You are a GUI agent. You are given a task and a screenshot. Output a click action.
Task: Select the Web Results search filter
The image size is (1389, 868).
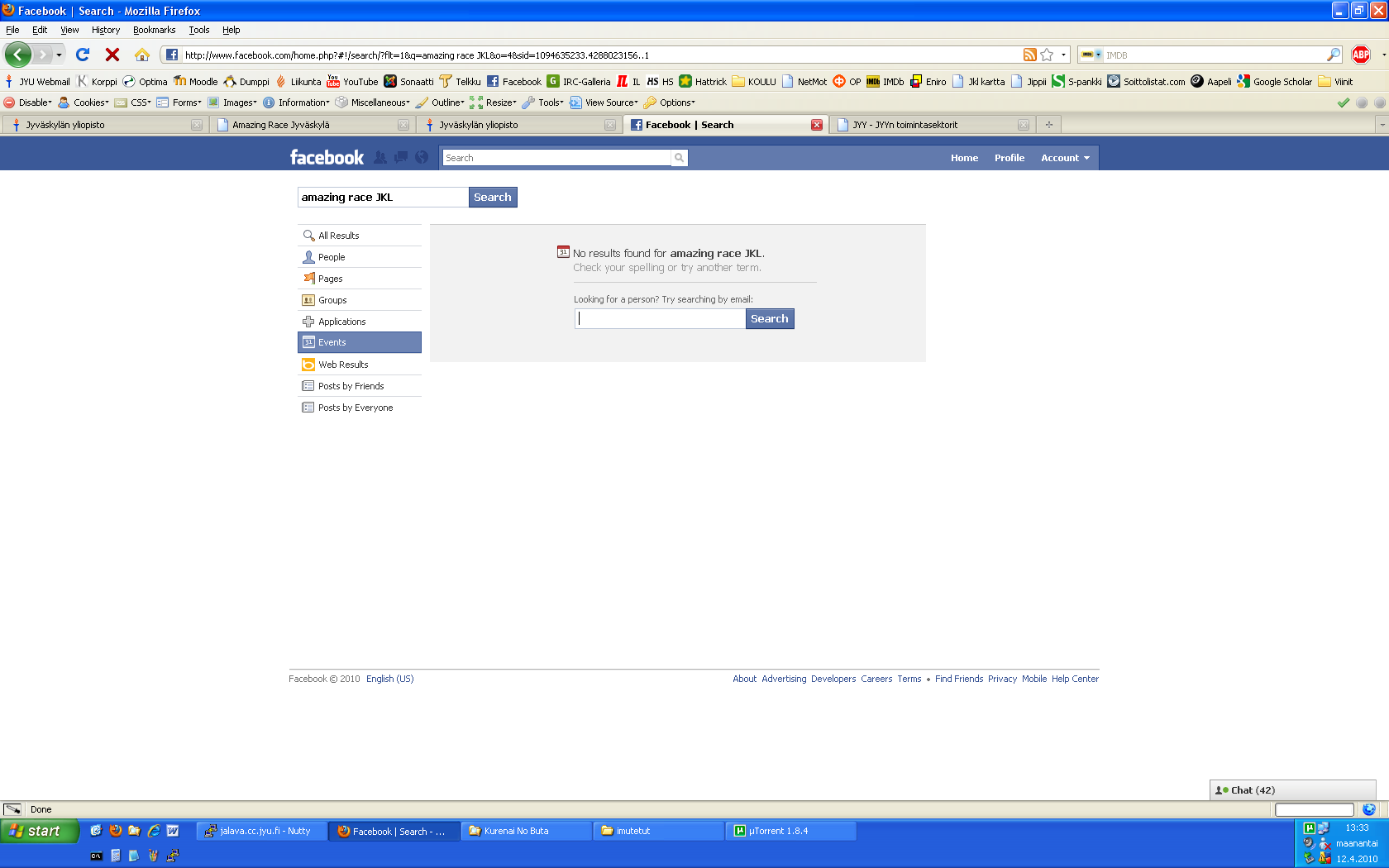coord(360,365)
